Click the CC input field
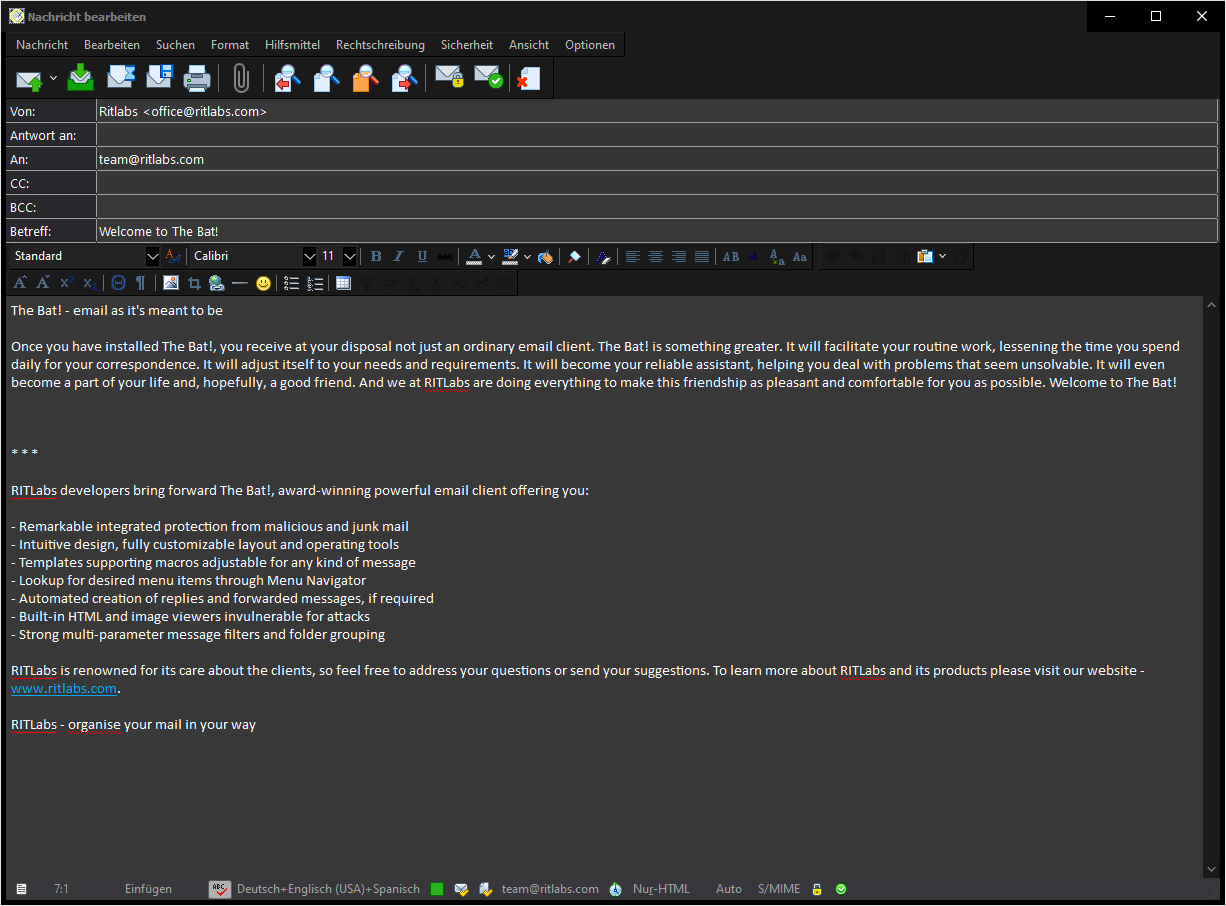The height and width of the screenshot is (906, 1226). click(657, 183)
